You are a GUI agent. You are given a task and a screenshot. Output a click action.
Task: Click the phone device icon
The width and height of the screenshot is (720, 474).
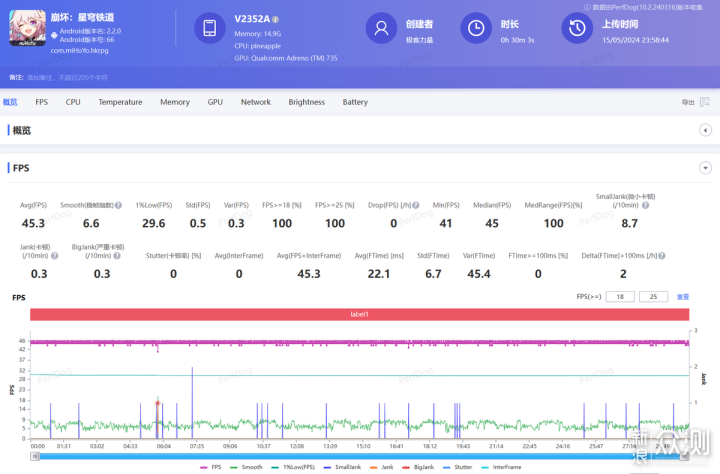click(x=211, y=29)
